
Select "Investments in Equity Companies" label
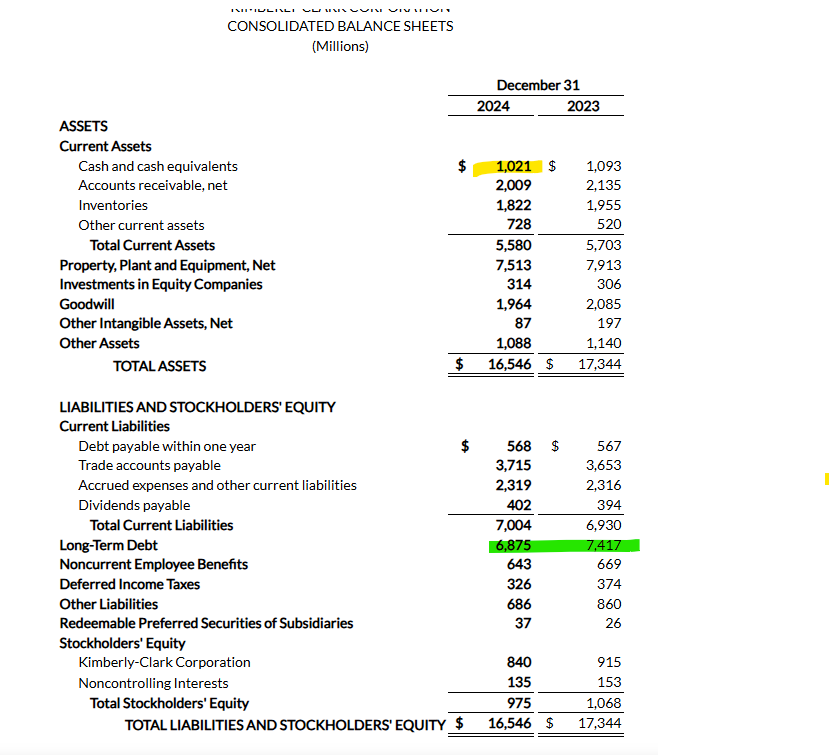pos(161,285)
